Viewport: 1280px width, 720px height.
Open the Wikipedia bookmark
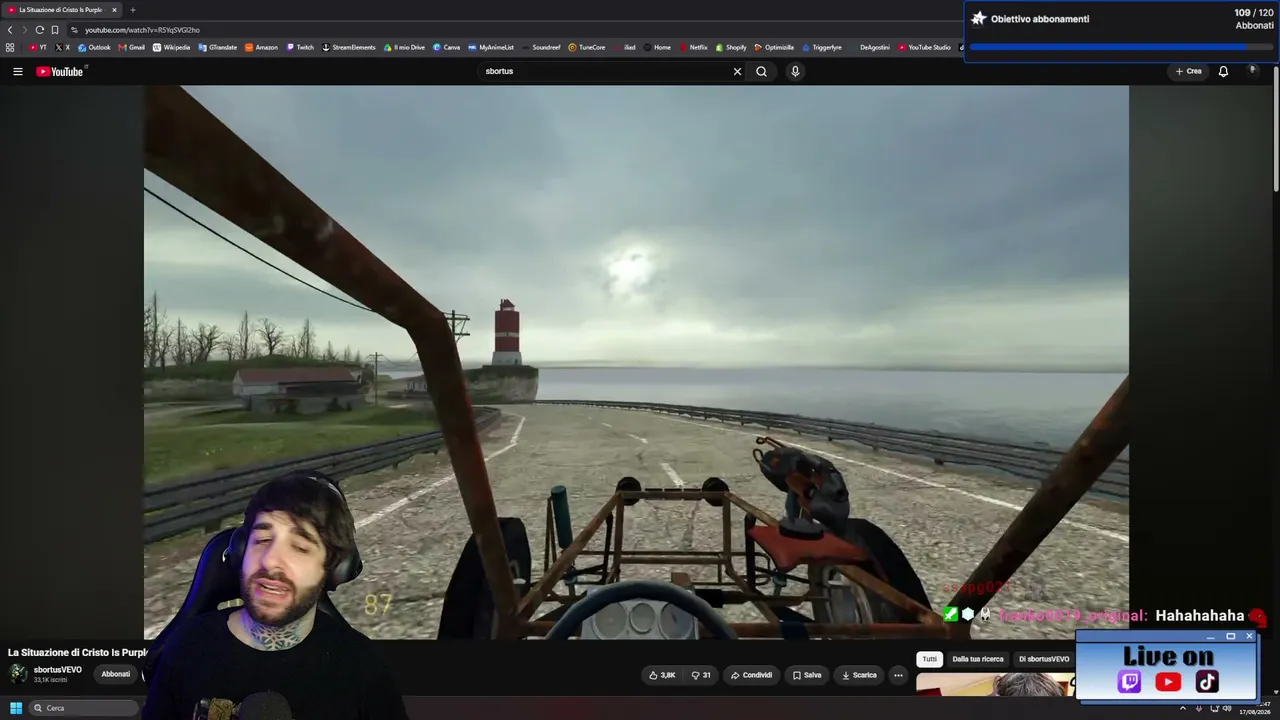[x=171, y=47]
